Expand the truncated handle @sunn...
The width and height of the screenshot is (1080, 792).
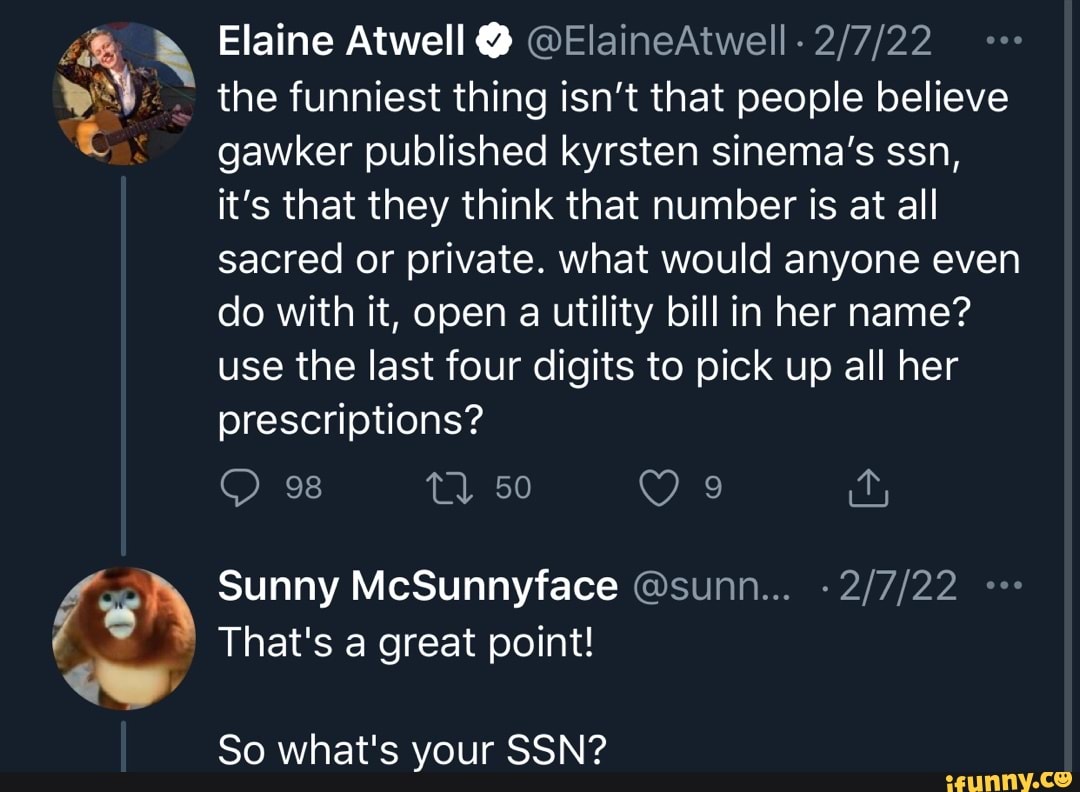tap(710, 586)
